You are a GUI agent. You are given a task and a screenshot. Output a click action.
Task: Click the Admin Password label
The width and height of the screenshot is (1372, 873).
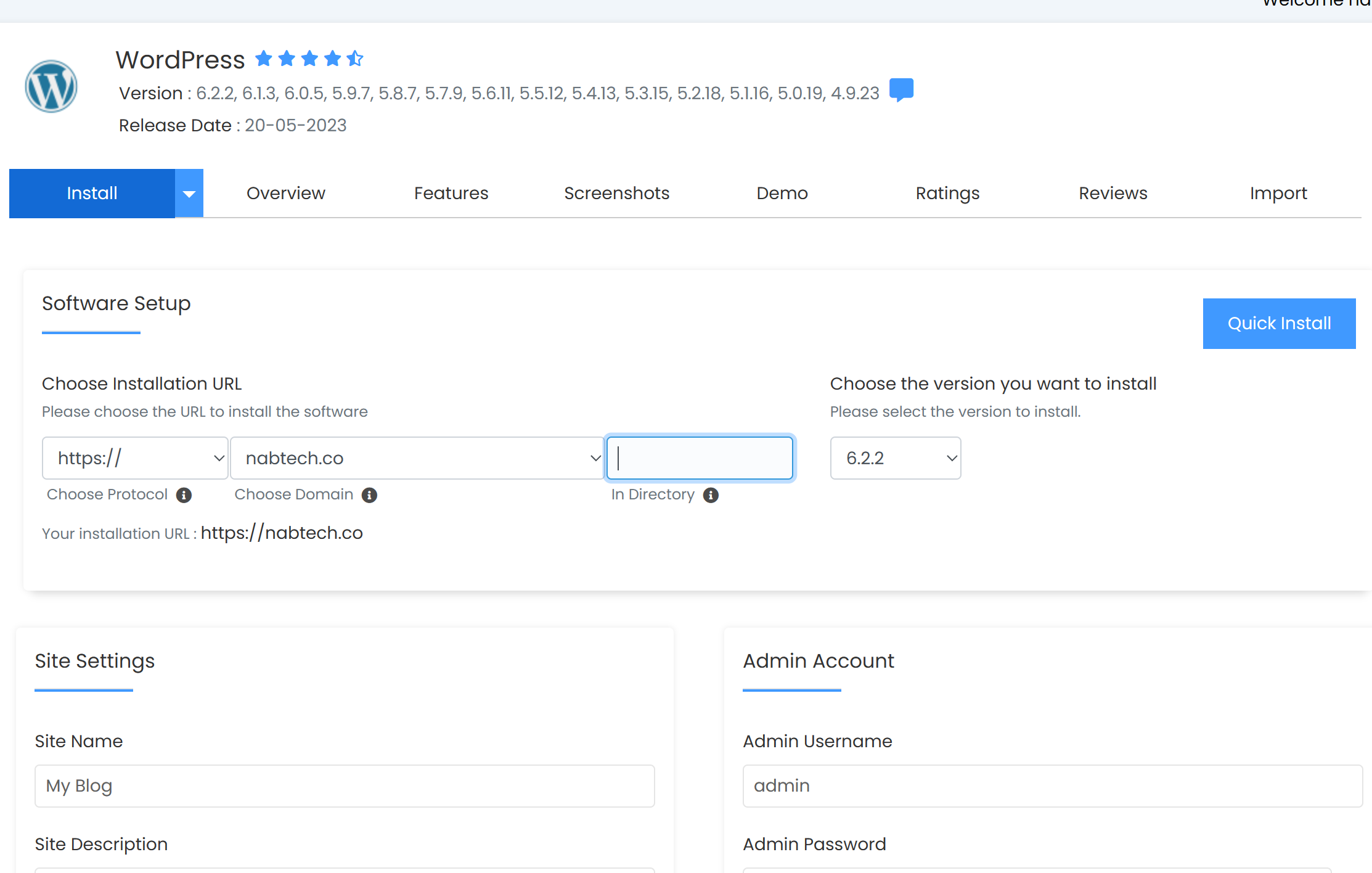[814, 844]
